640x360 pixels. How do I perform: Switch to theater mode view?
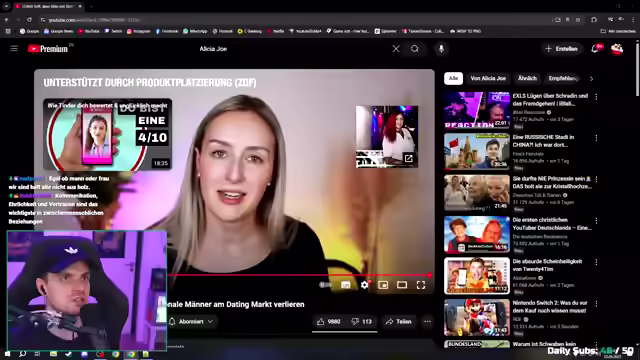(402, 285)
